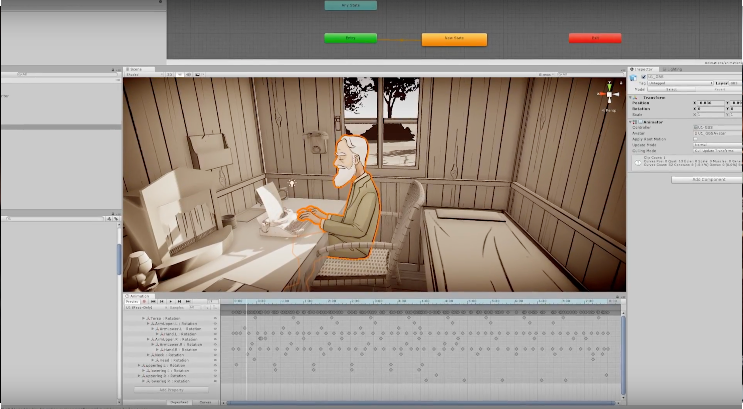Screen dimensions: 743x409
Task: Switch to Dopesheet view
Action: (179, 402)
